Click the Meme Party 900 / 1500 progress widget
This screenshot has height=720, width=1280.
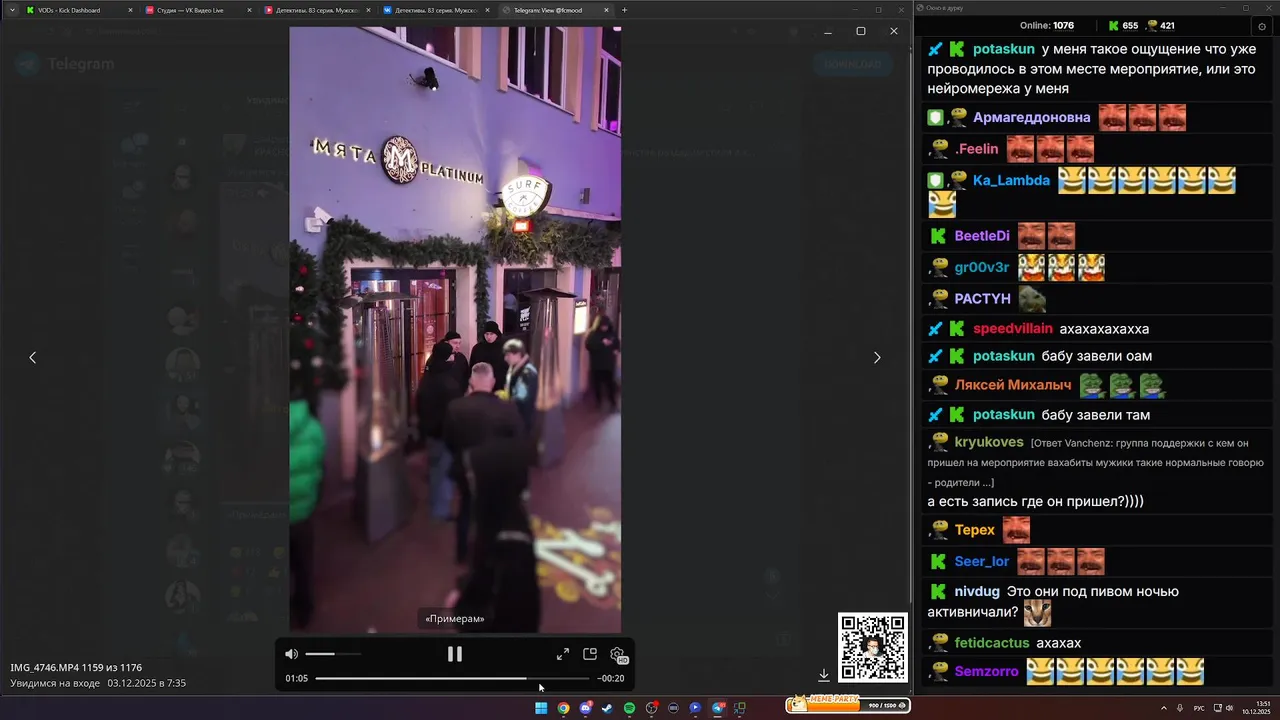click(x=848, y=704)
